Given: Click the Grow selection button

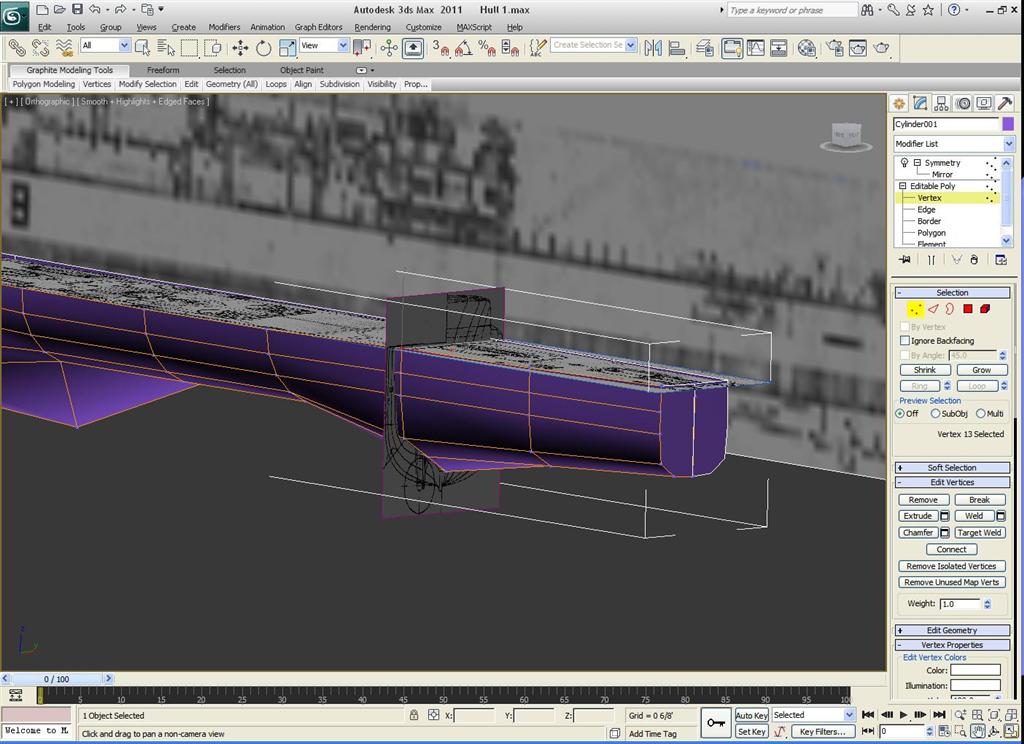Looking at the screenshot, I should click(982, 370).
